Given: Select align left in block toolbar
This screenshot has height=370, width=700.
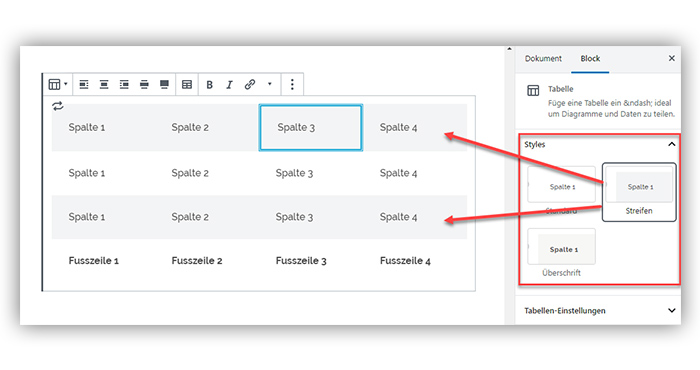Looking at the screenshot, I should [x=83, y=84].
